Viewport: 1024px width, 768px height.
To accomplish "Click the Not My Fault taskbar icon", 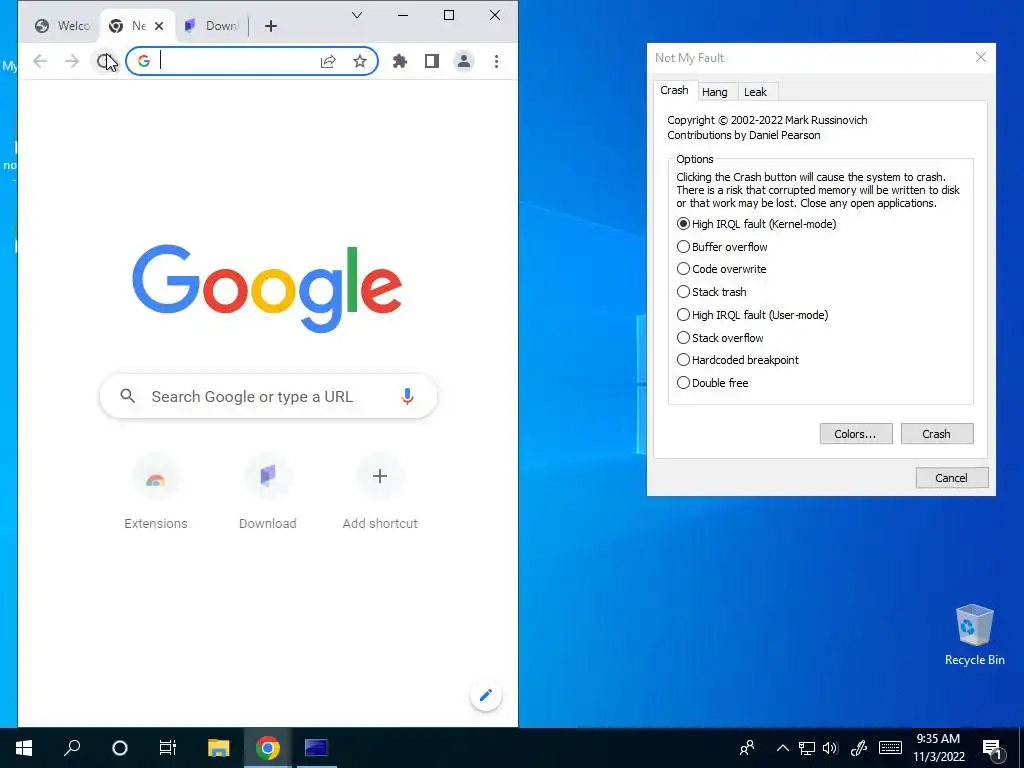I will 316,748.
